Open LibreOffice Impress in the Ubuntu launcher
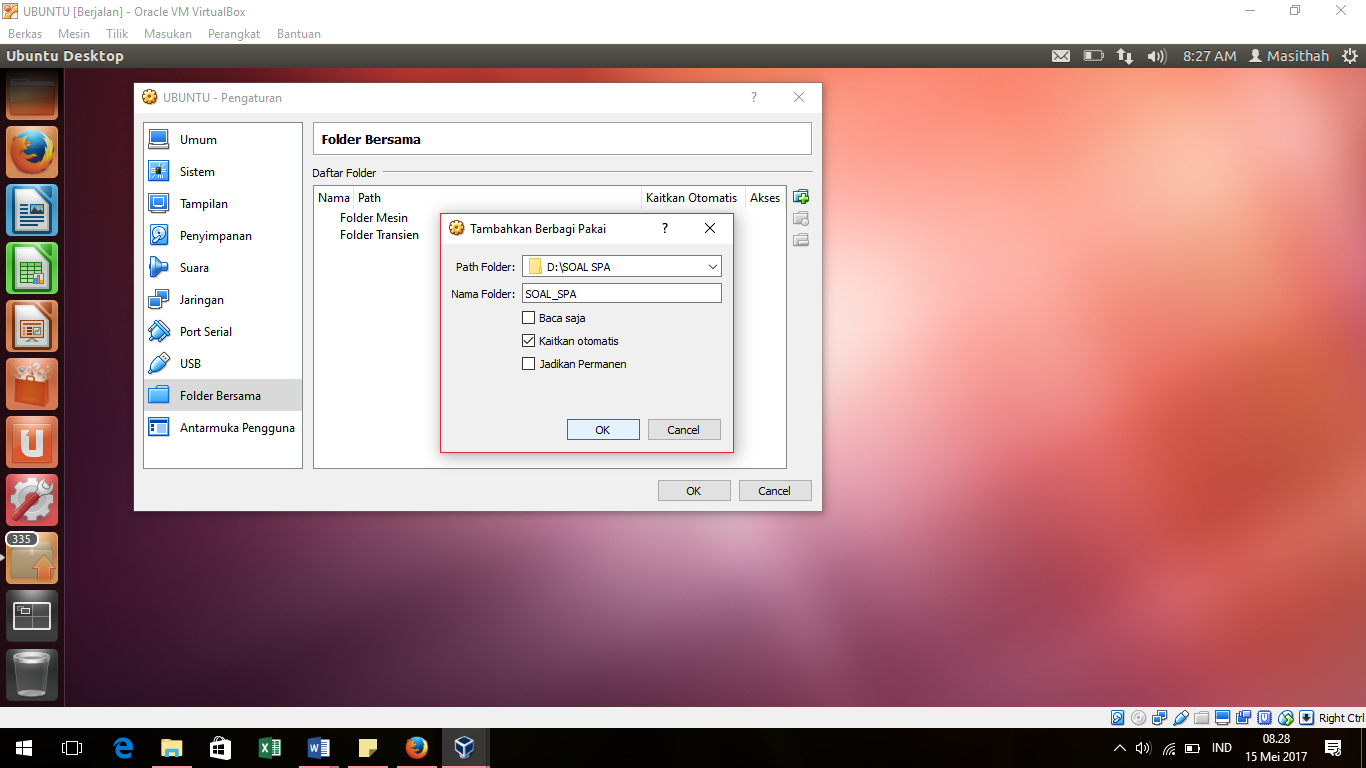The width and height of the screenshot is (1366, 768). click(32, 326)
